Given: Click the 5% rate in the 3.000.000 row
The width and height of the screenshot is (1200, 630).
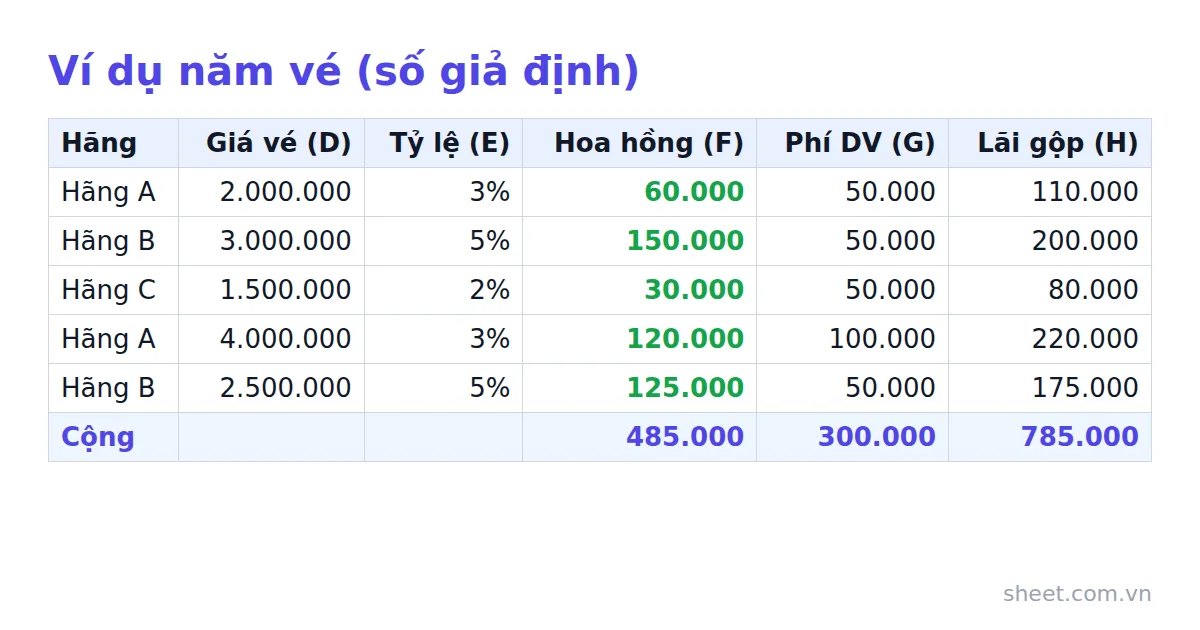Looking at the screenshot, I should (x=444, y=241).
